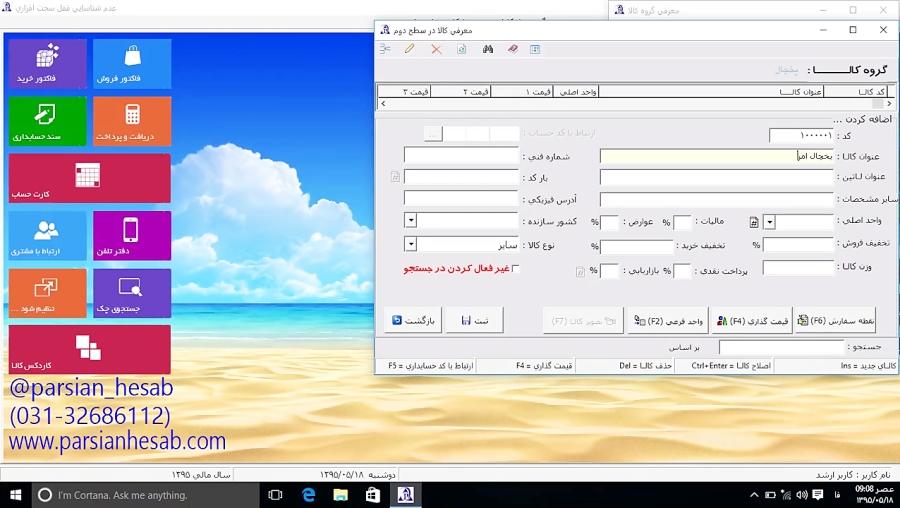This screenshot has width=900, height=508.
Task: Open the فاکتور خرید tile
Action: 47,63
